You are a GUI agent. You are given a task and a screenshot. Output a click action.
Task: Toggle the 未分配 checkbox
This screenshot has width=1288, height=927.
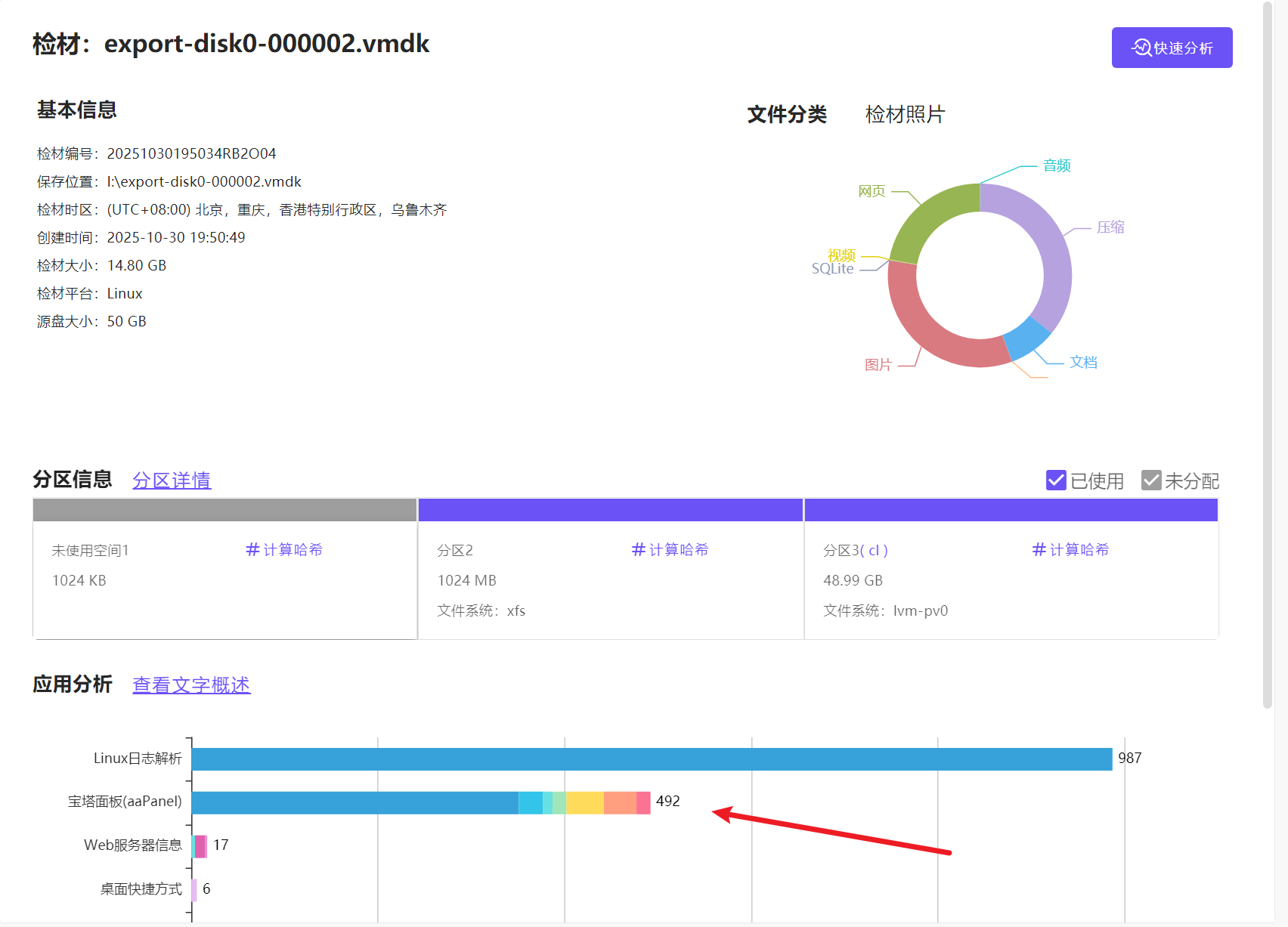click(1151, 480)
